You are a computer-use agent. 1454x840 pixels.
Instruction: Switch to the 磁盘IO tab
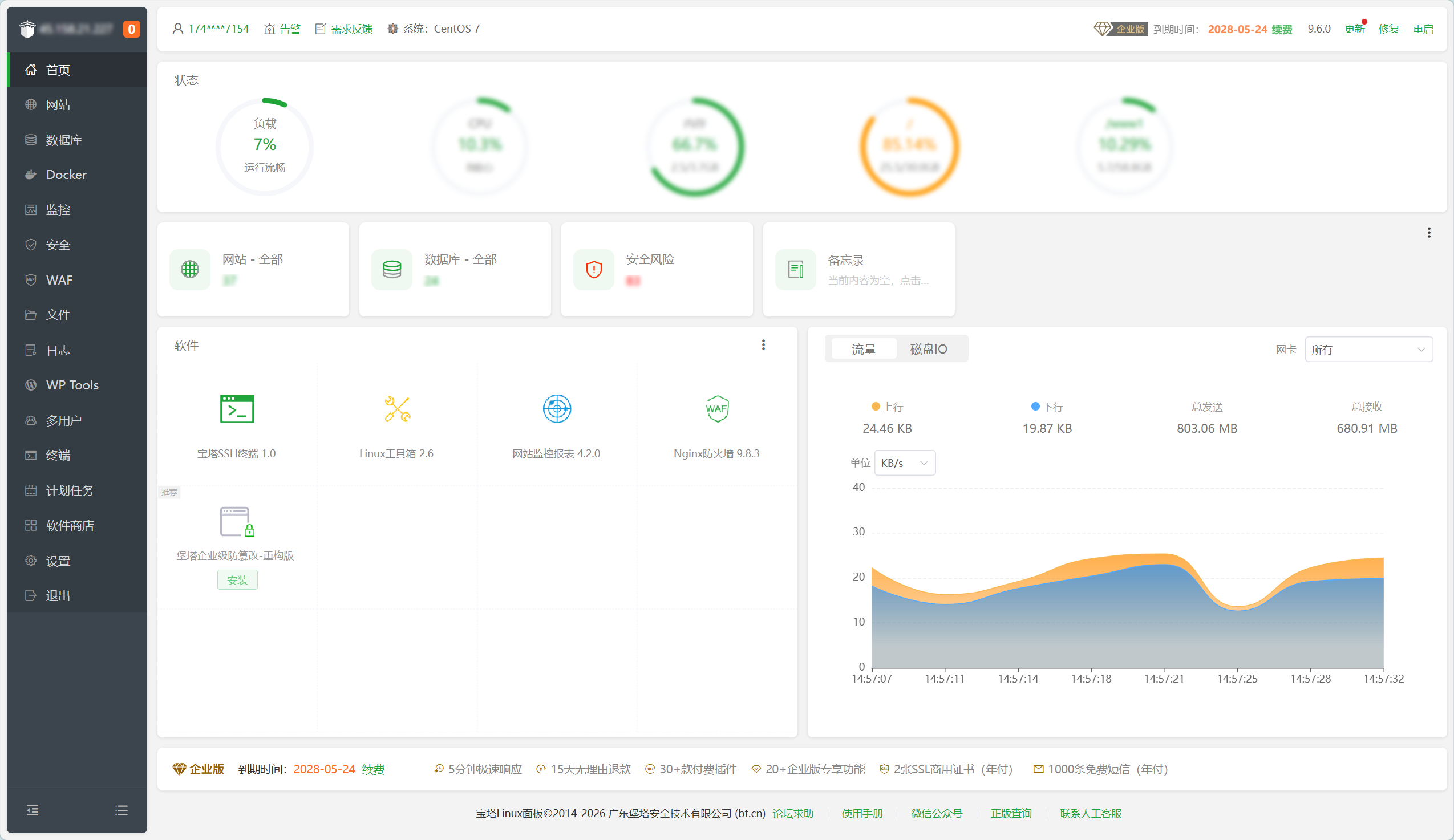(x=929, y=349)
